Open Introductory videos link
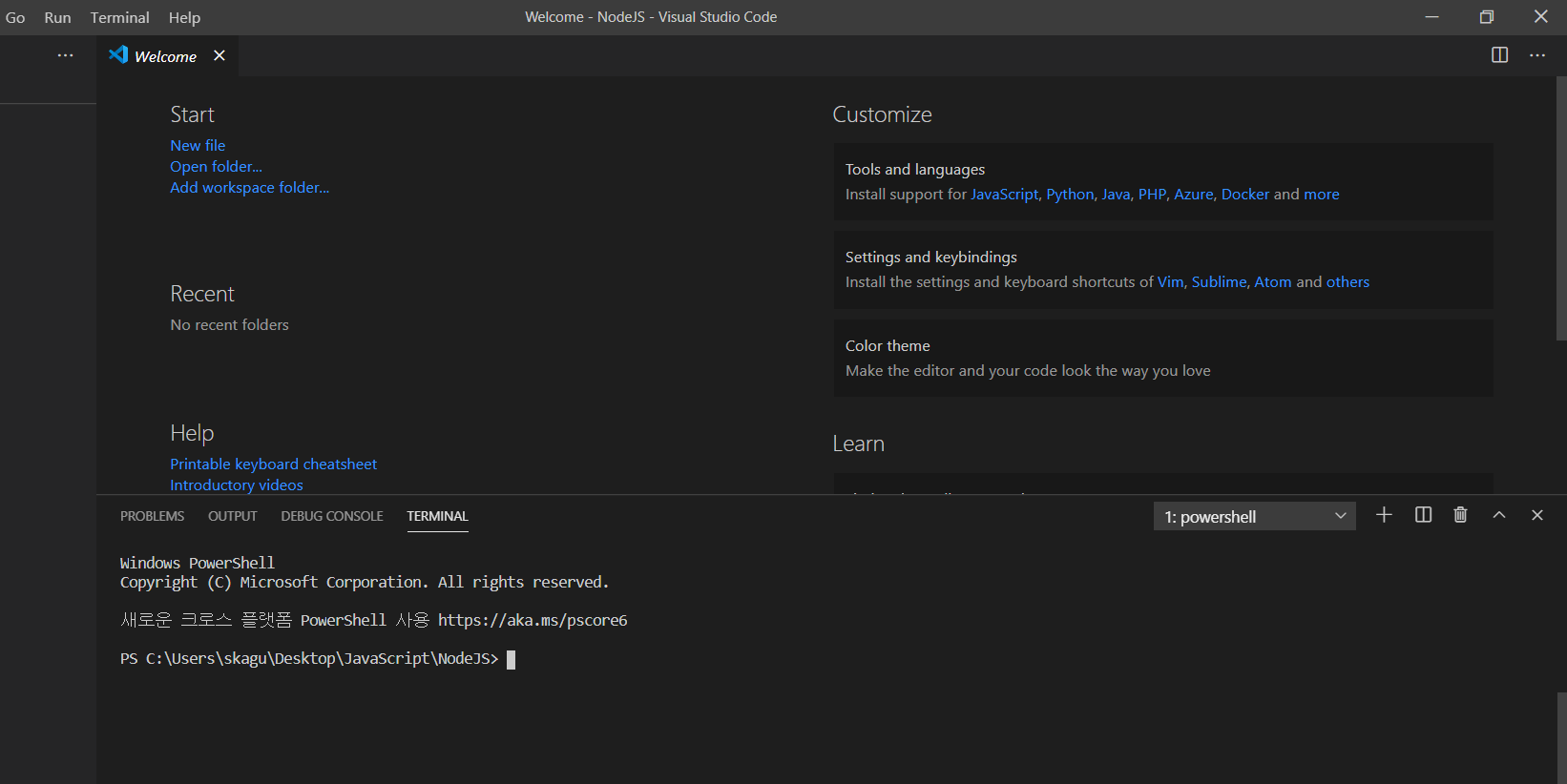The width and height of the screenshot is (1567, 784). 237,485
